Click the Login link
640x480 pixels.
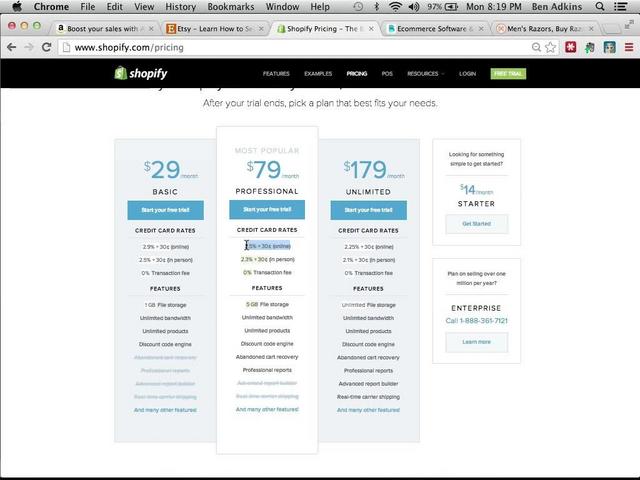coord(467,74)
